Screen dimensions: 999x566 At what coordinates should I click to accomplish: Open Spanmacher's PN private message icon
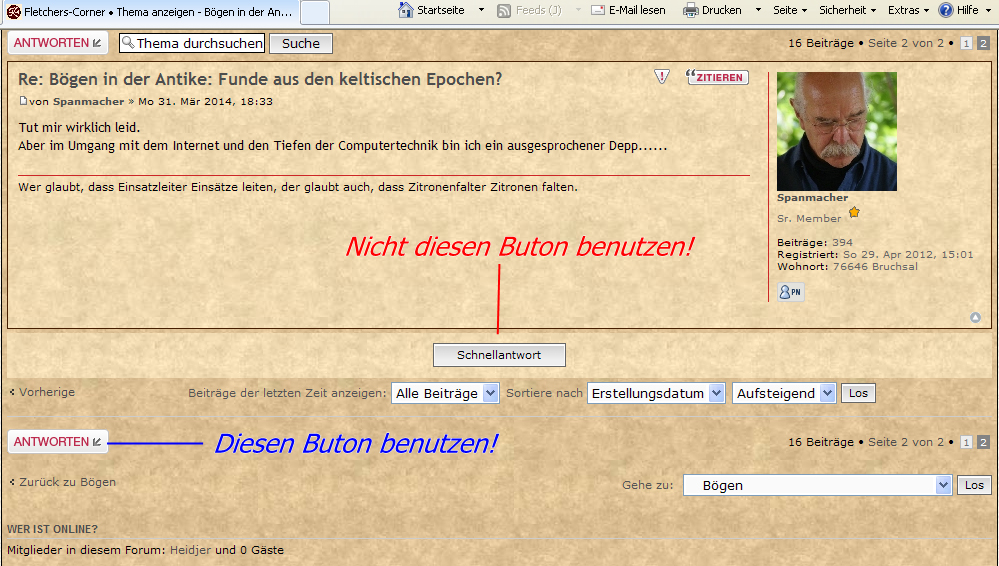(791, 292)
